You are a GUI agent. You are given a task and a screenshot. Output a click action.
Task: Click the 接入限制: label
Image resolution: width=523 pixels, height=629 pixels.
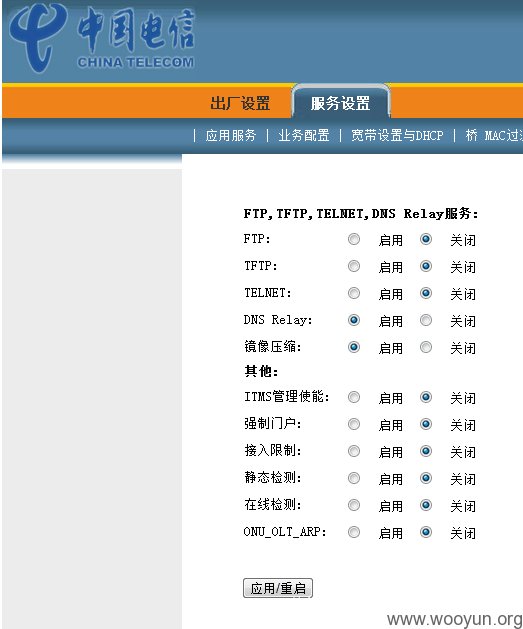coord(273,451)
